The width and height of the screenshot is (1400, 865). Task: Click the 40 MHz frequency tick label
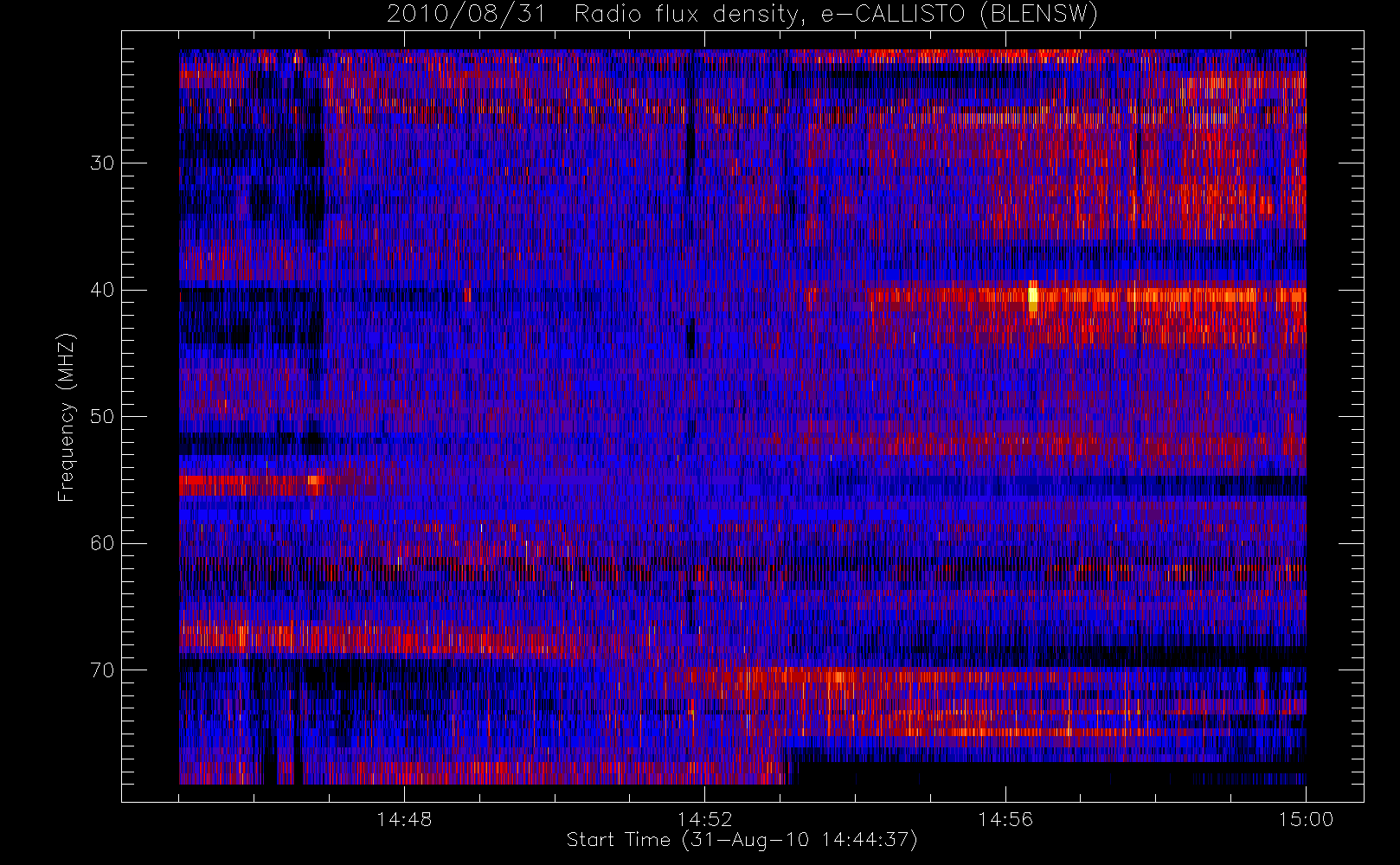pyautogui.click(x=102, y=291)
